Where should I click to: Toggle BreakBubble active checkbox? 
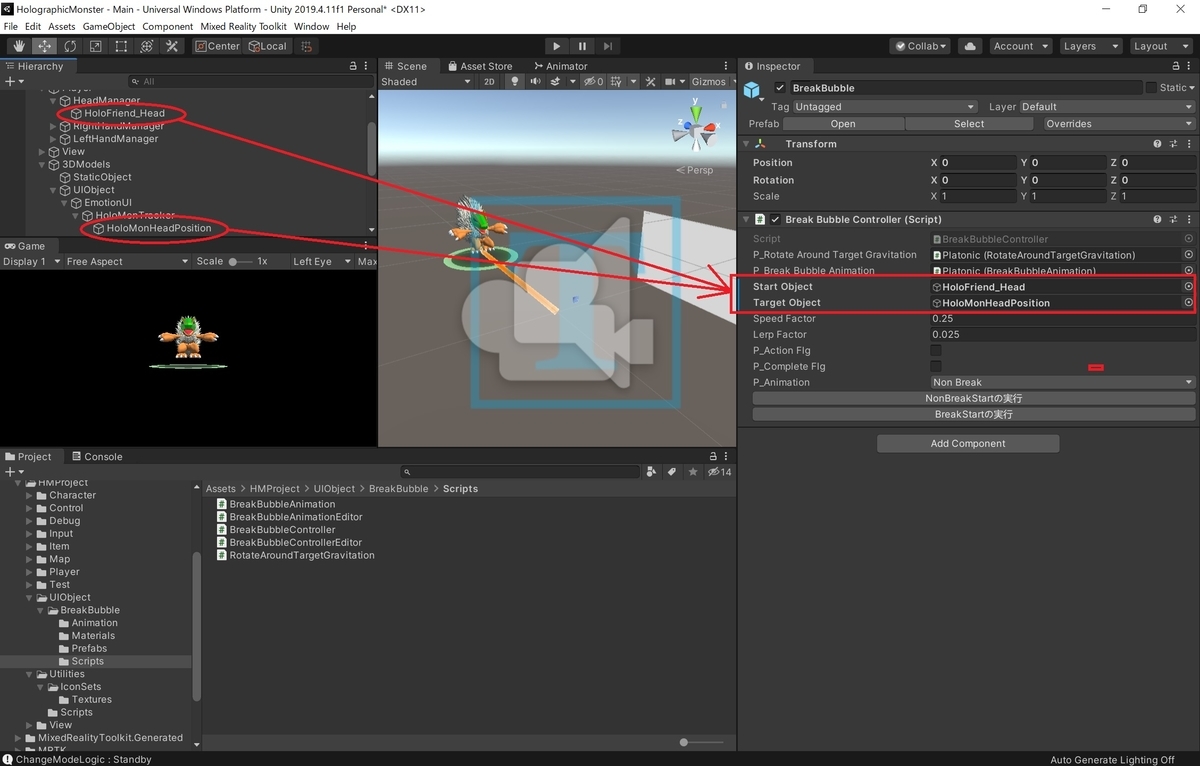tap(780, 88)
